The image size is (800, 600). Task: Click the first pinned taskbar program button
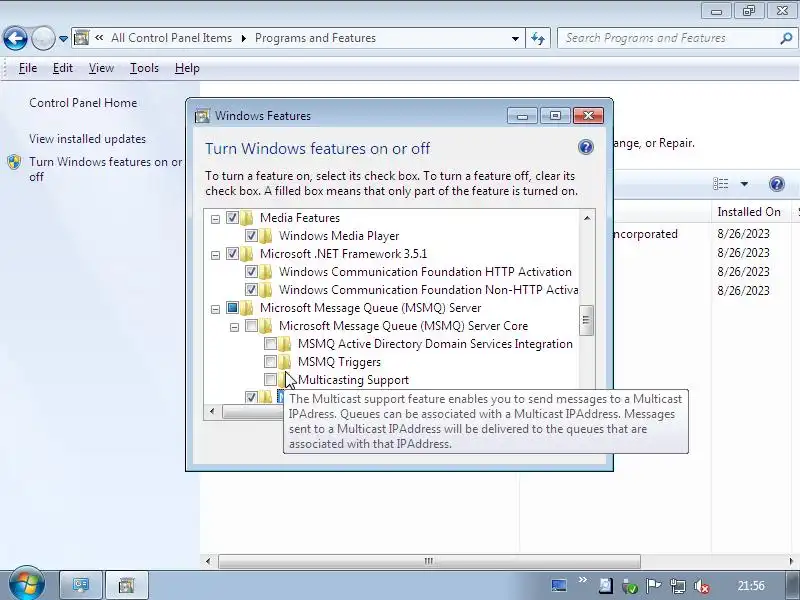pyautogui.click(x=81, y=585)
